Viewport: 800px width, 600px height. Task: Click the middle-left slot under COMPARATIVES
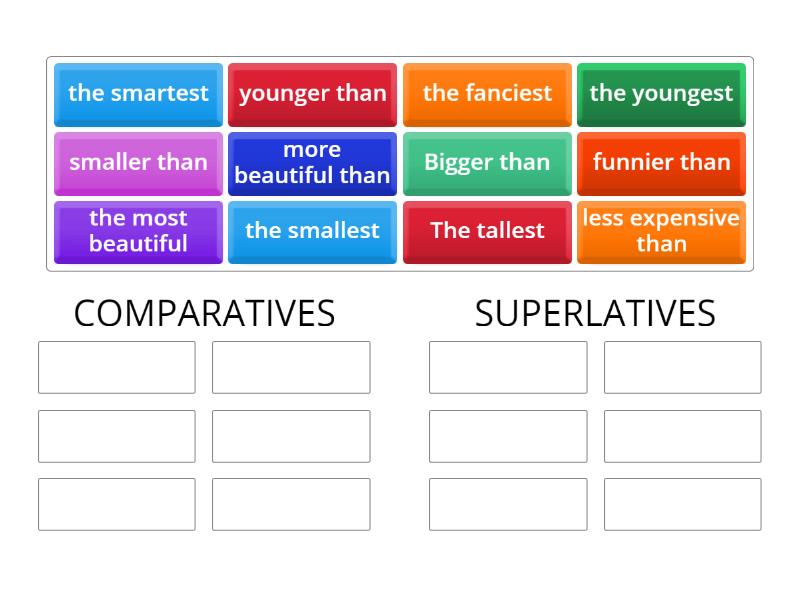point(116,436)
